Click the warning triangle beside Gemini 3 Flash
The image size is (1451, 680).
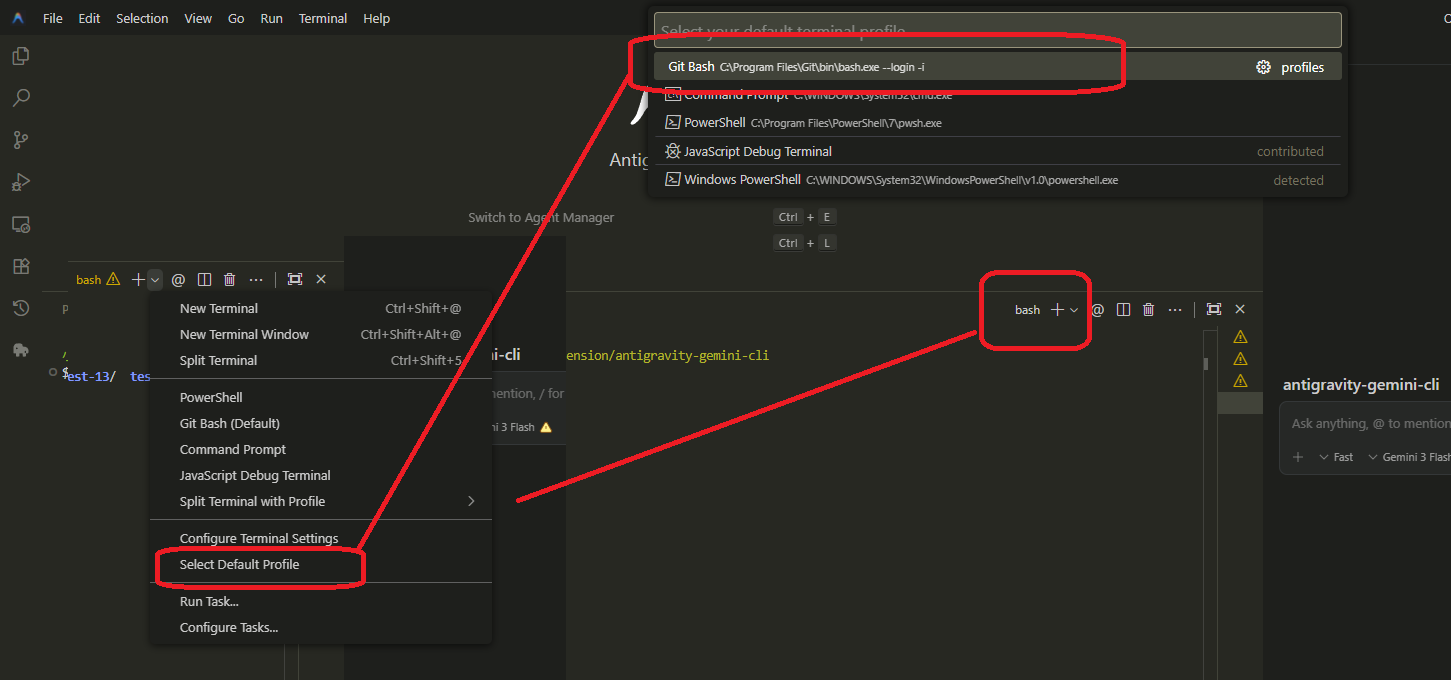(545, 426)
